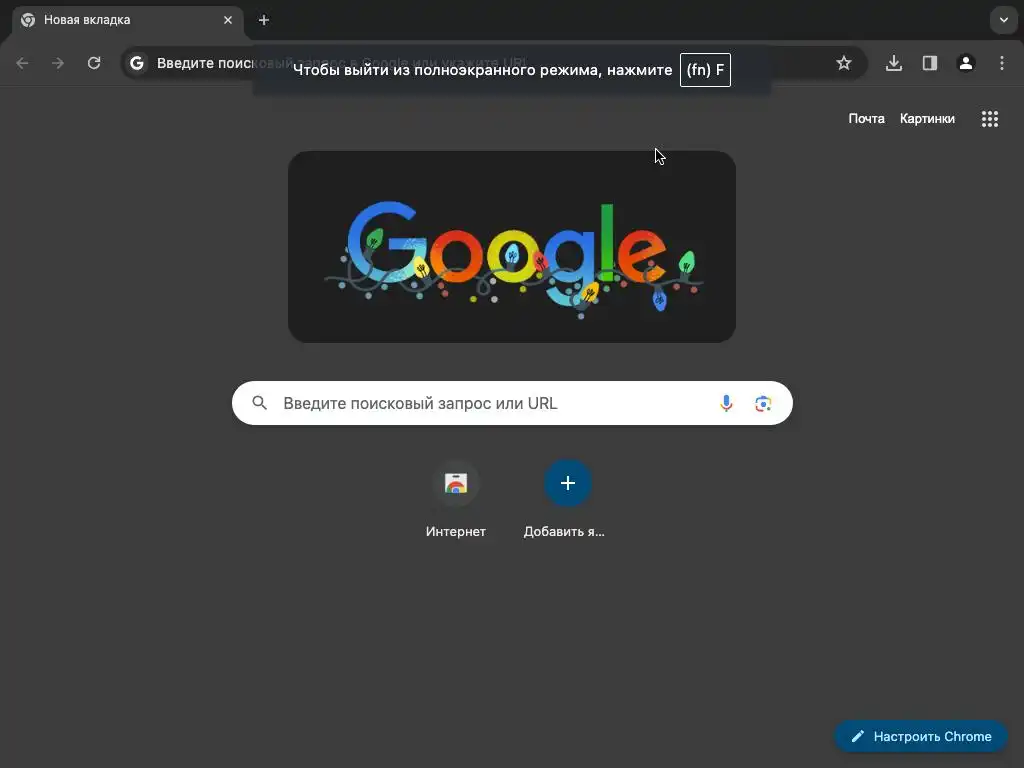This screenshot has width=1024, height=768.
Task: Open the Google apps grid
Action: click(x=990, y=119)
